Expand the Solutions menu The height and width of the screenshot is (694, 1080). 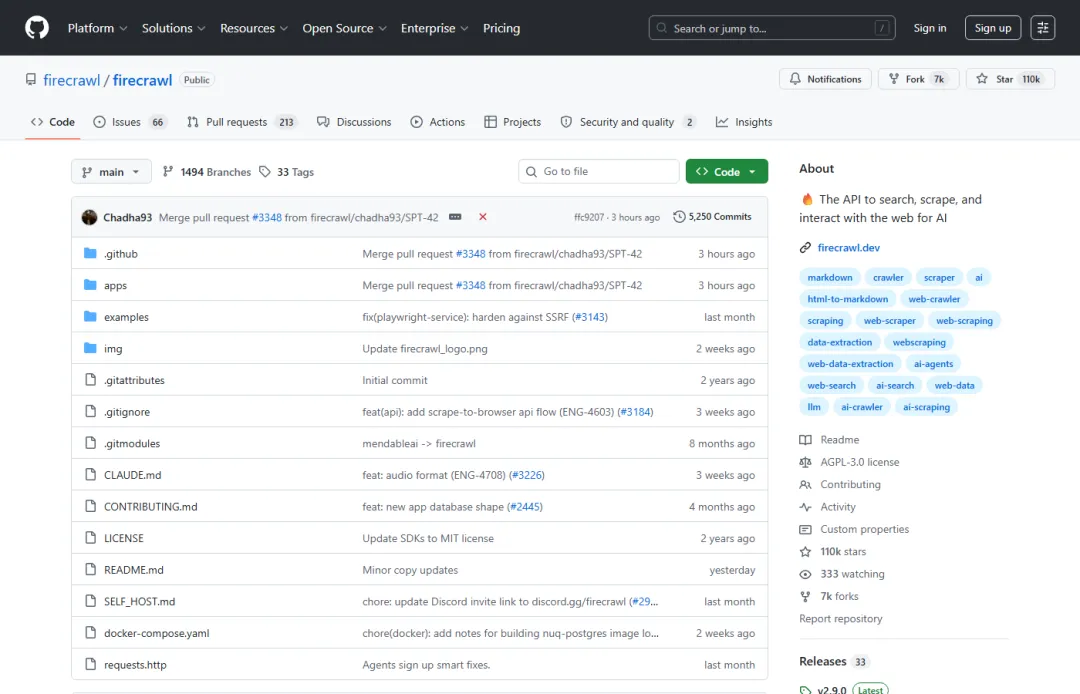174,28
